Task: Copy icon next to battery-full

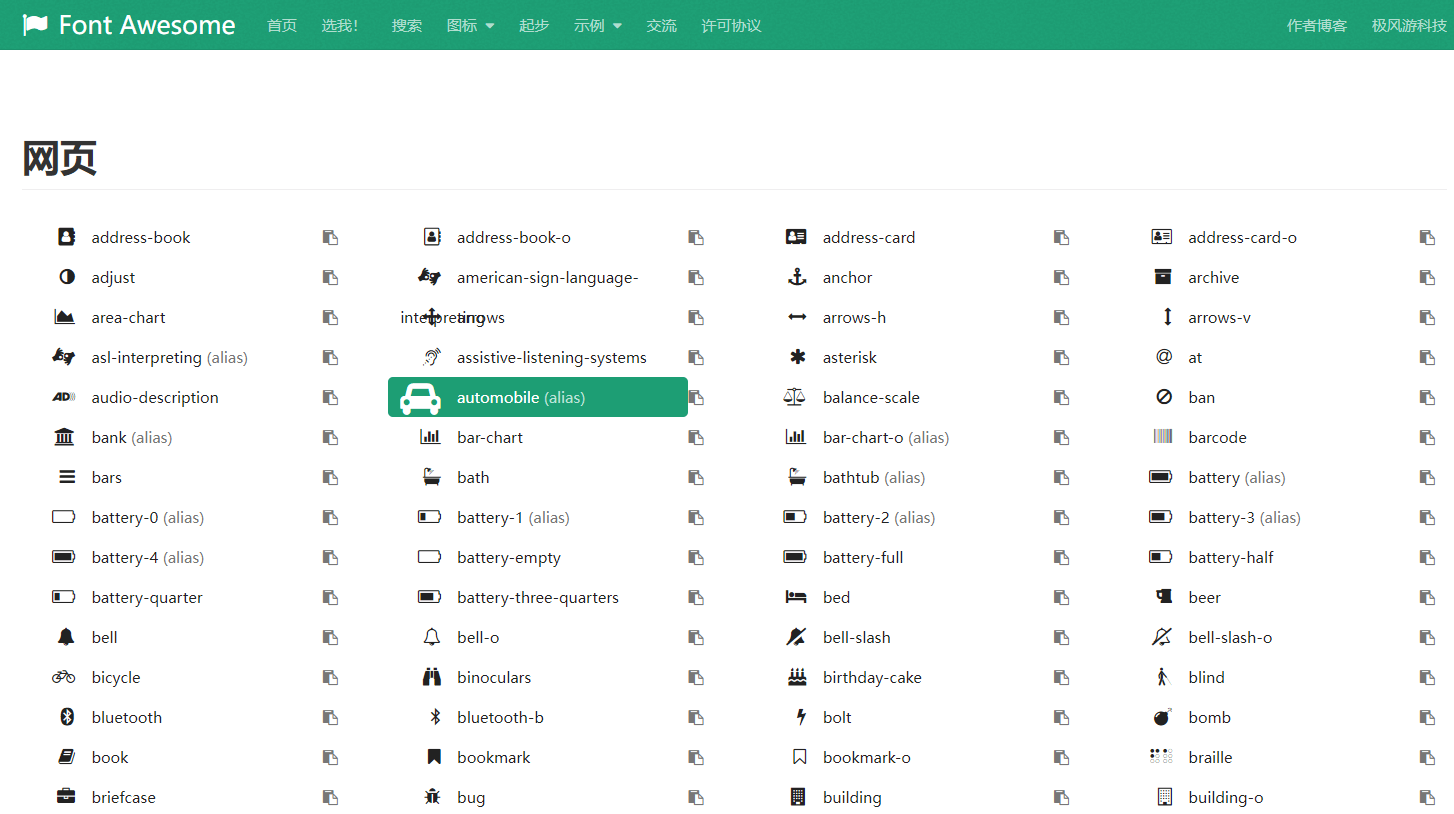Action: [x=1061, y=557]
